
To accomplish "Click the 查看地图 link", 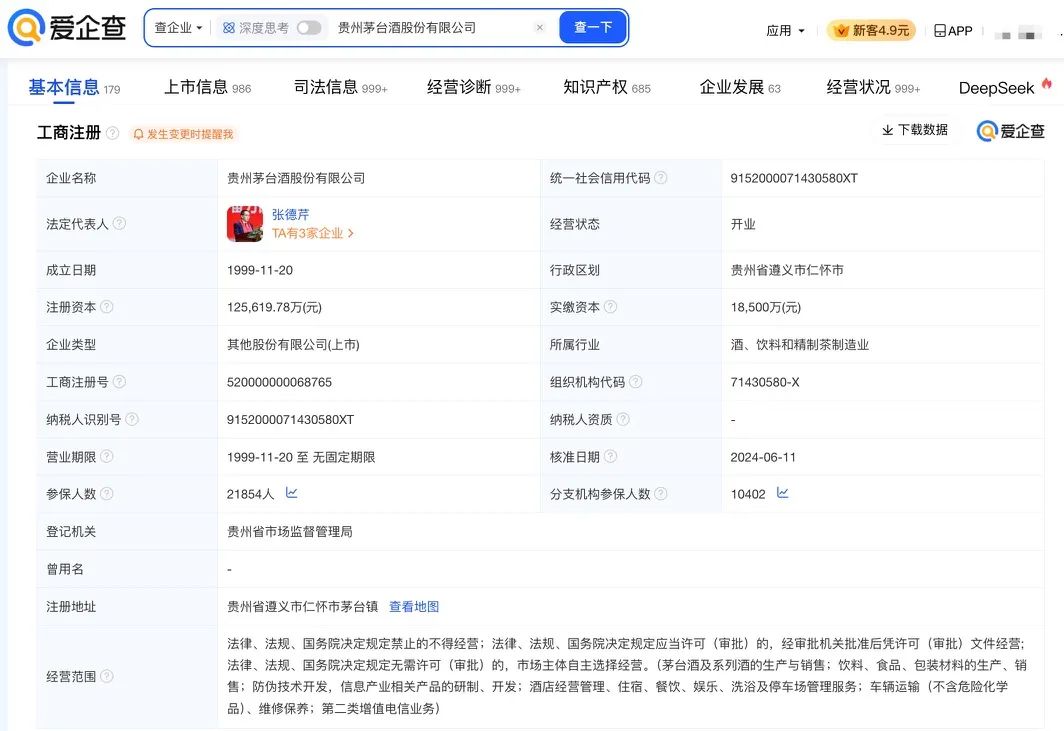I will [414, 607].
